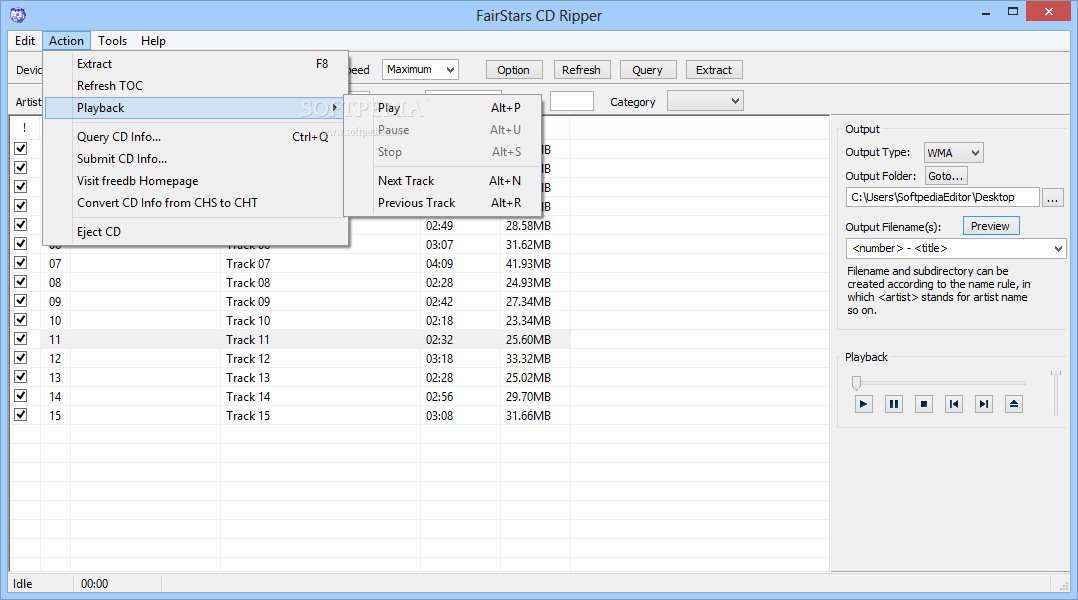
Task: Choose Visit freedb Homepage menu item
Action: click(x=196, y=181)
